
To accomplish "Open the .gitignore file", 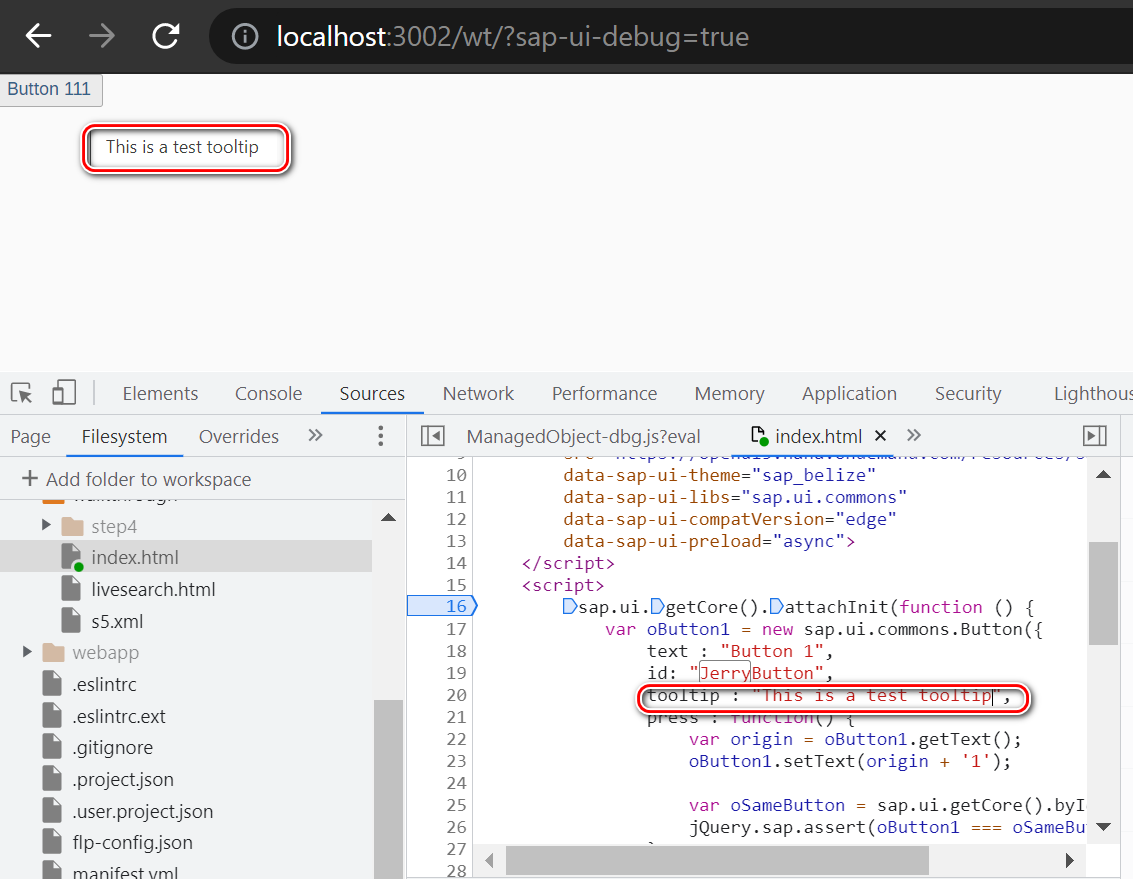I will tap(112, 747).
